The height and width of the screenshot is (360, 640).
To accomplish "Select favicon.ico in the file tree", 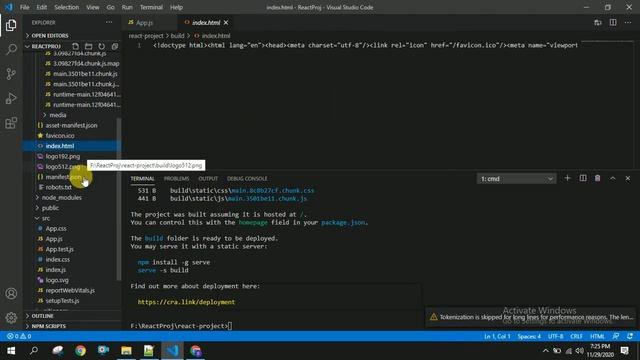I will (x=60, y=136).
